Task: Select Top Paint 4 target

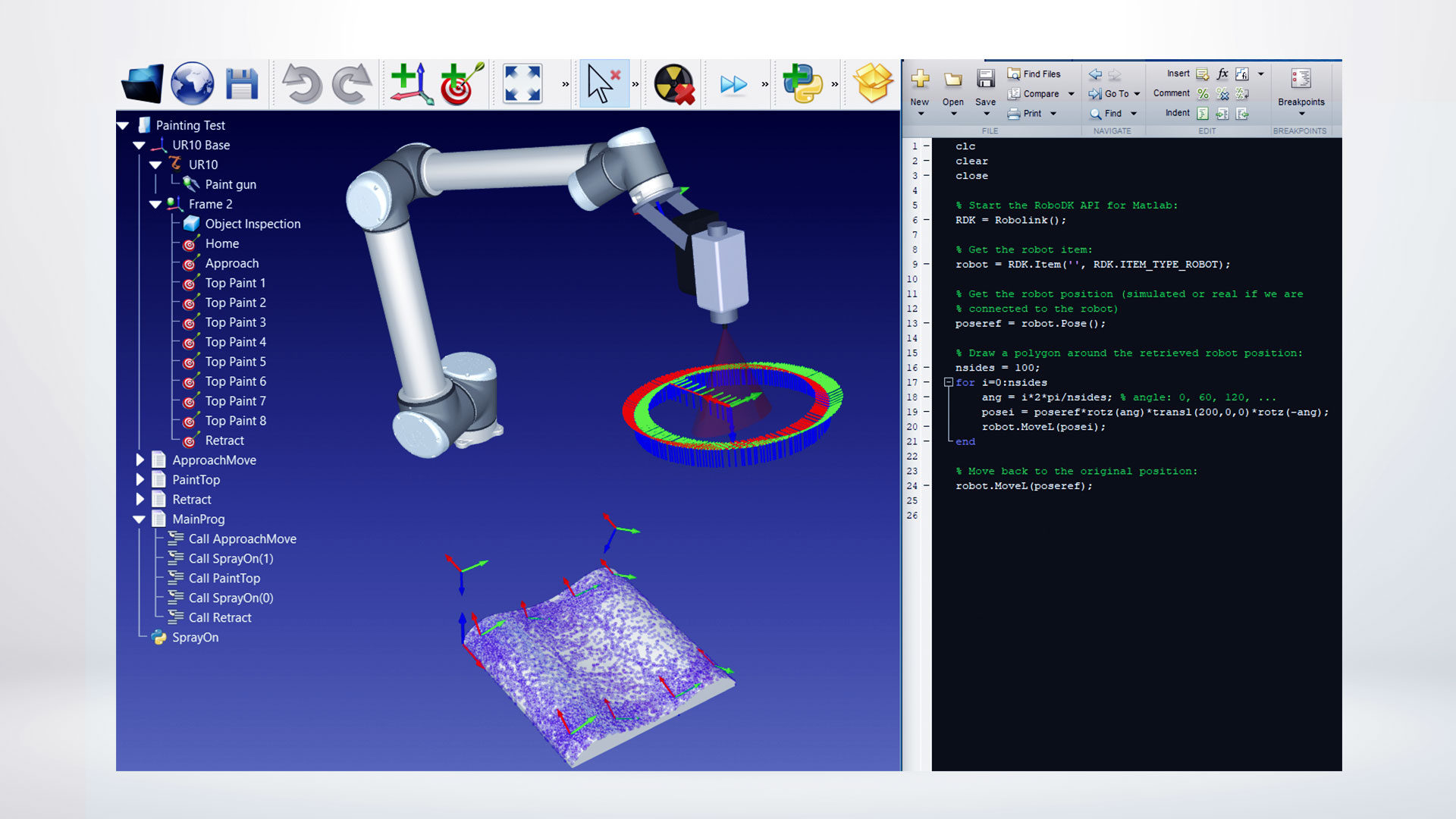Action: coord(235,342)
